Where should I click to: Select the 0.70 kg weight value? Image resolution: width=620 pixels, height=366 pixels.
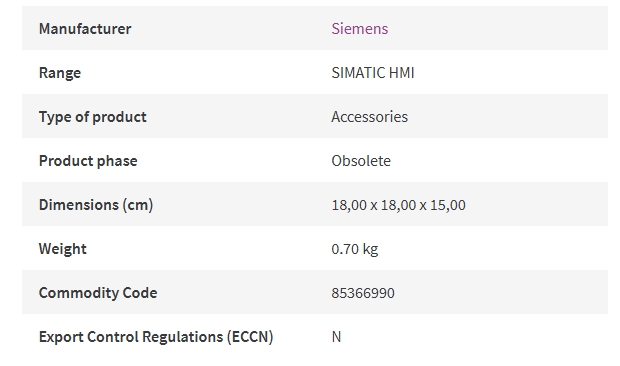click(x=355, y=249)
